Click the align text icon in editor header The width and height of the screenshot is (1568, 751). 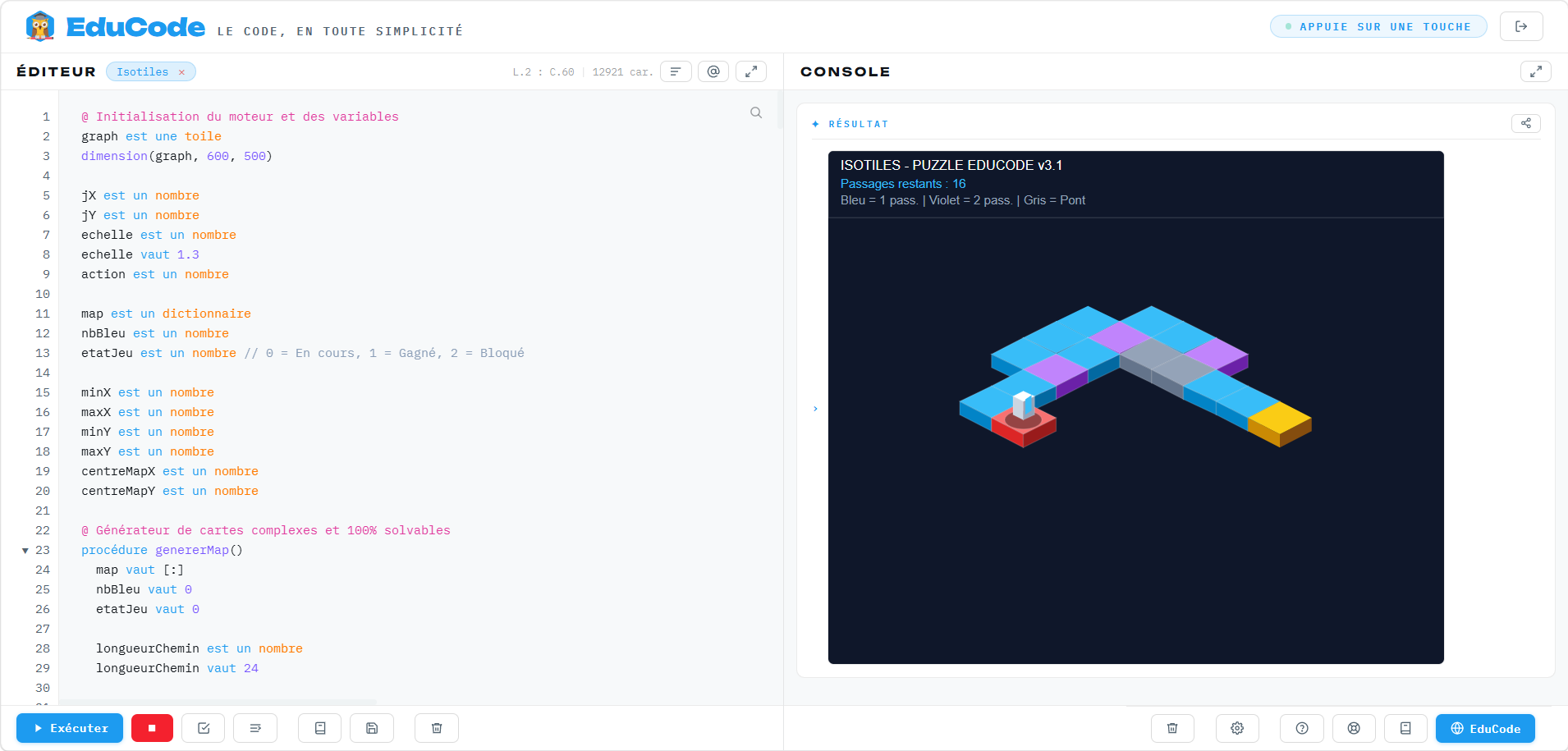pyautogui.click(x=676, y=71)
